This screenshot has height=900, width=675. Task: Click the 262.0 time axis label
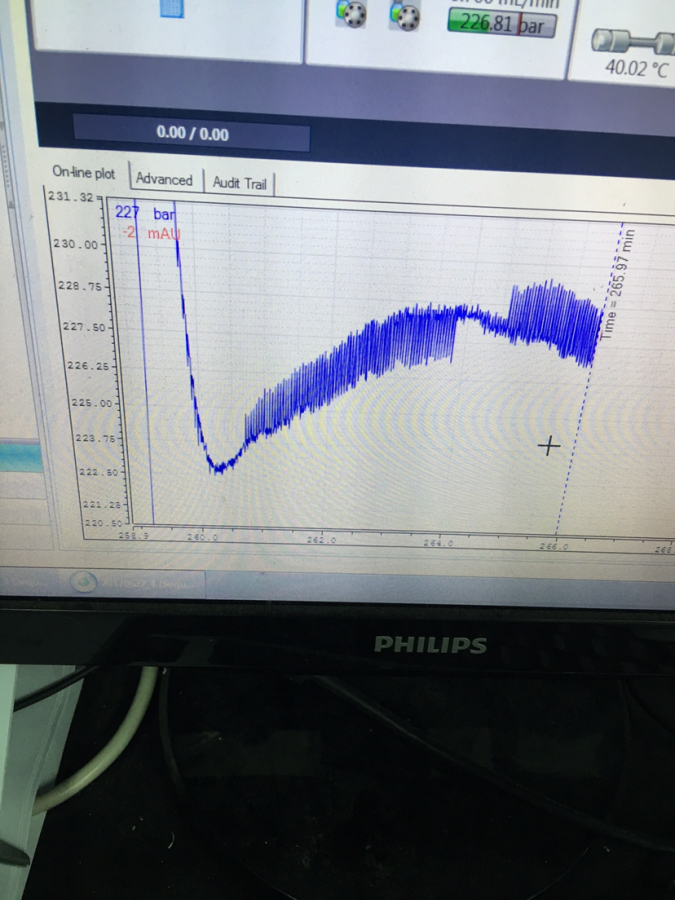point(323,540)
